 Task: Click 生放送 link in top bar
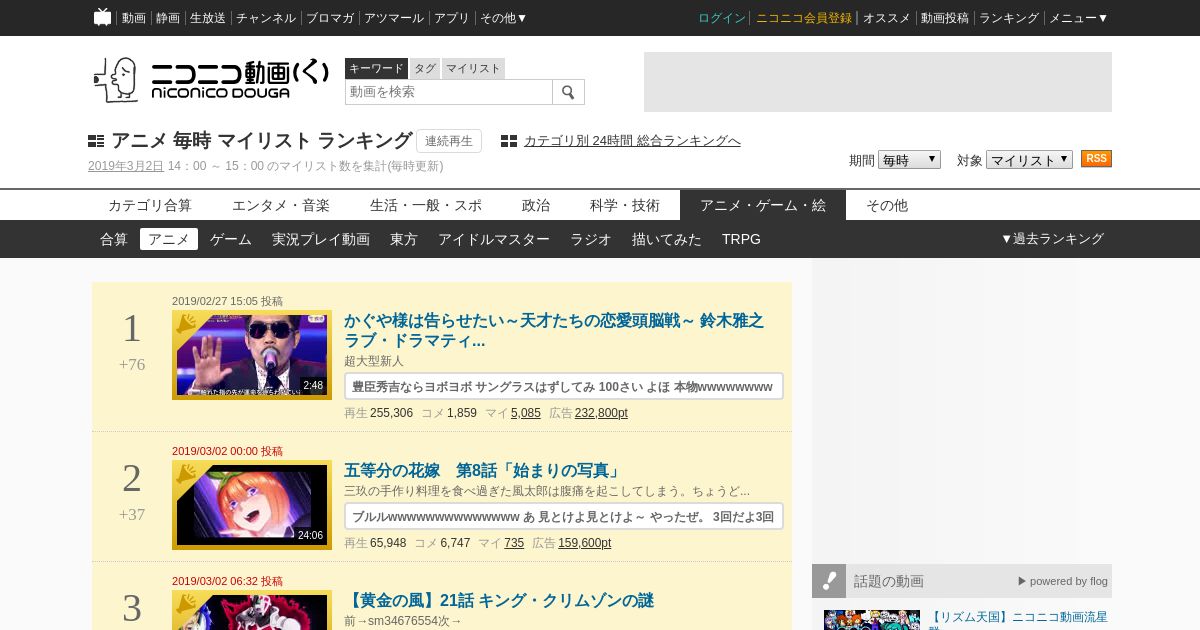click(x=208, y=18)
